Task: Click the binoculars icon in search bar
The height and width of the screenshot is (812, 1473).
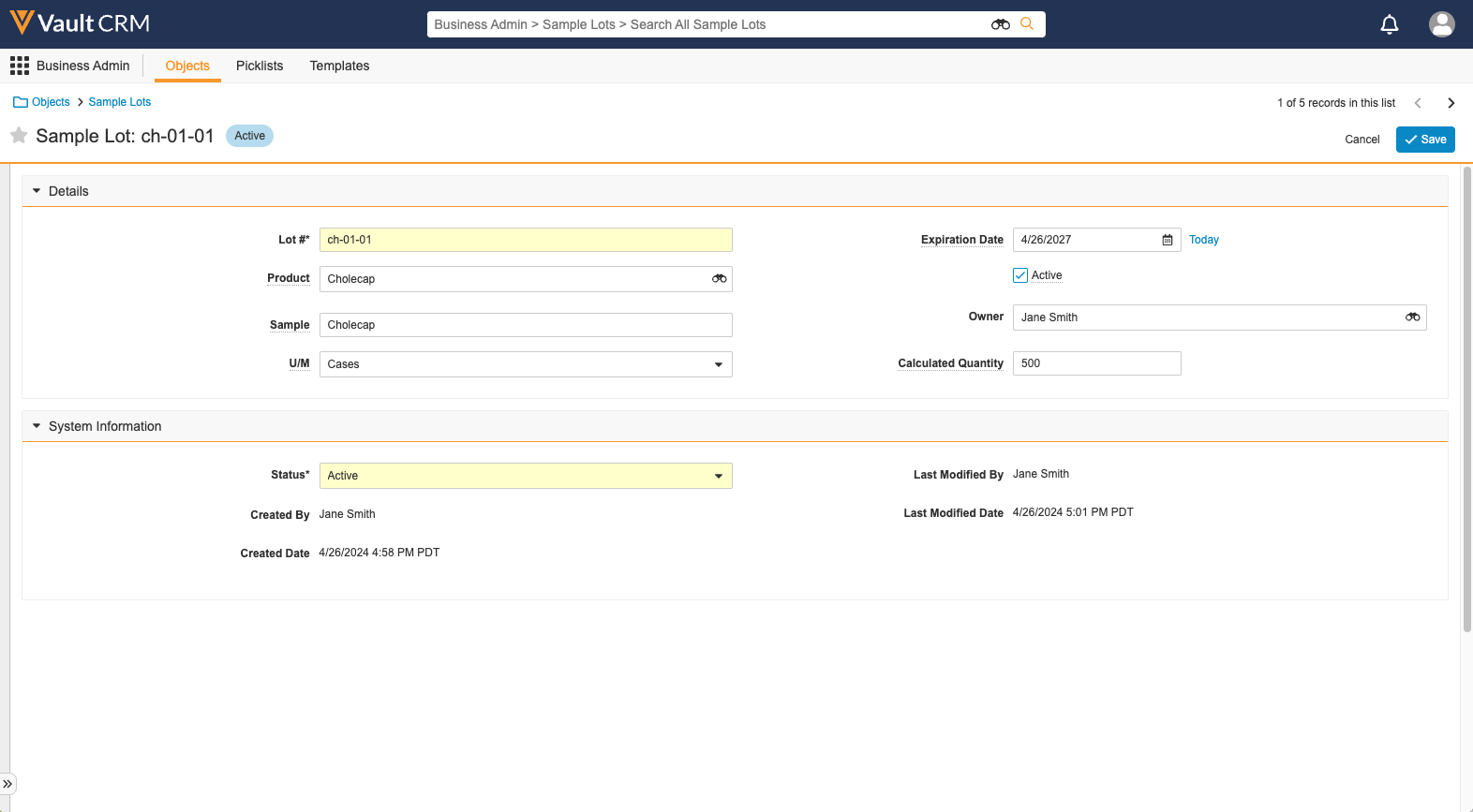Action: pyautogui.click(x=1000, y=24)
